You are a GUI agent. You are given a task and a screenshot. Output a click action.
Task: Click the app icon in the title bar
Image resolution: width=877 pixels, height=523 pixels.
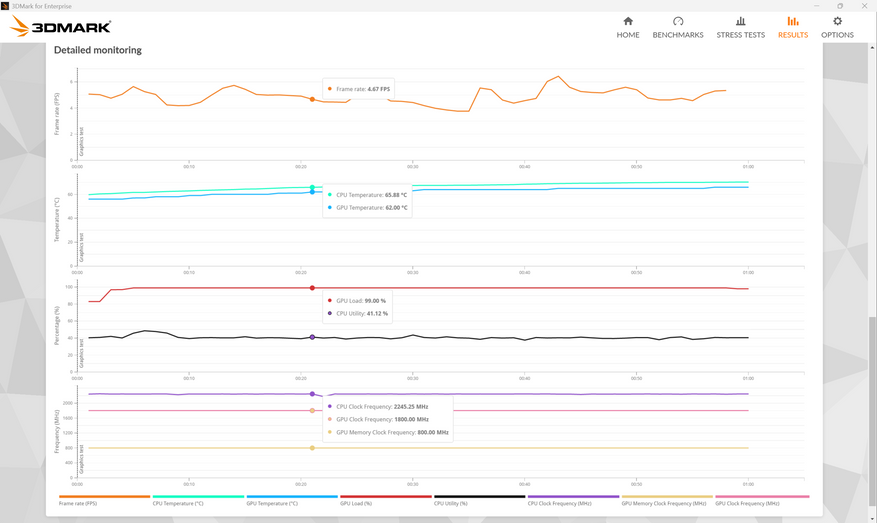(x=6, y=5)
